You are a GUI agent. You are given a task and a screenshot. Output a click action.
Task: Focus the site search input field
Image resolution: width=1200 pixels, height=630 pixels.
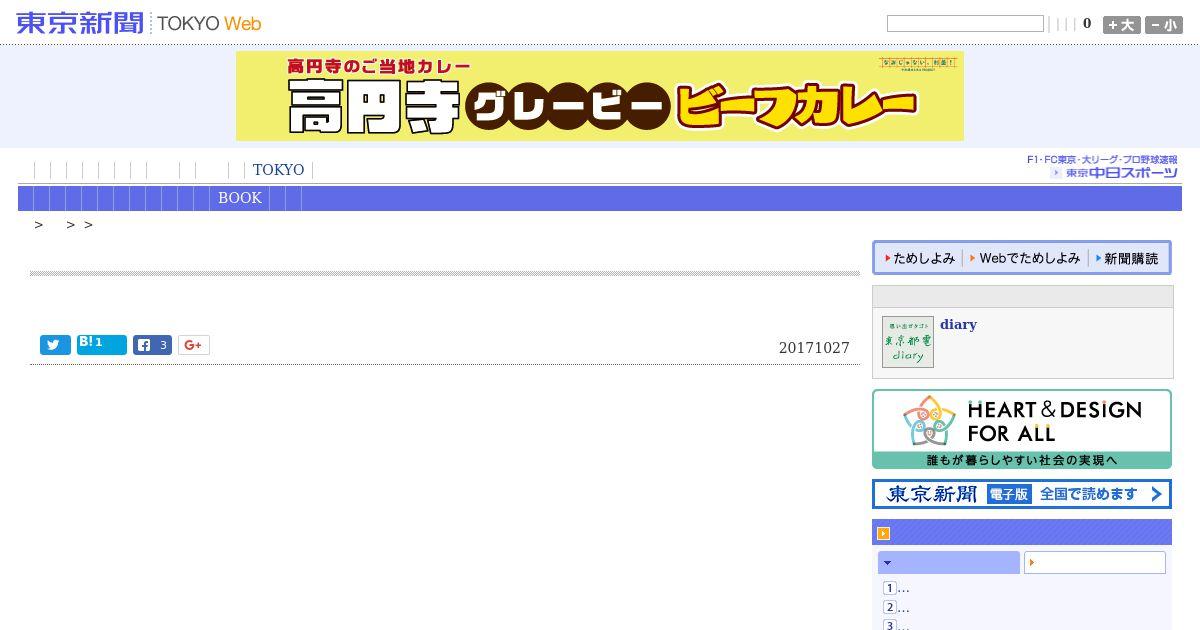tap(965, 23)
